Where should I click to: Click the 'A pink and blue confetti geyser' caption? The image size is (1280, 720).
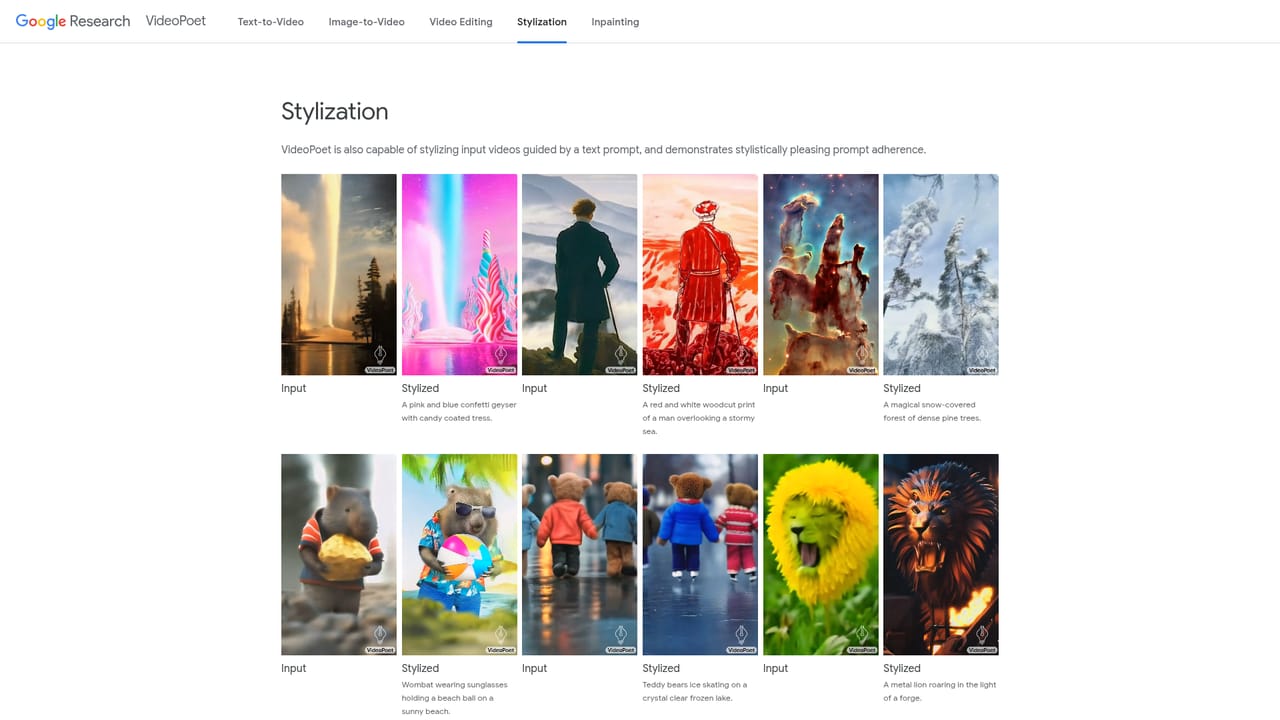(459, 411)
